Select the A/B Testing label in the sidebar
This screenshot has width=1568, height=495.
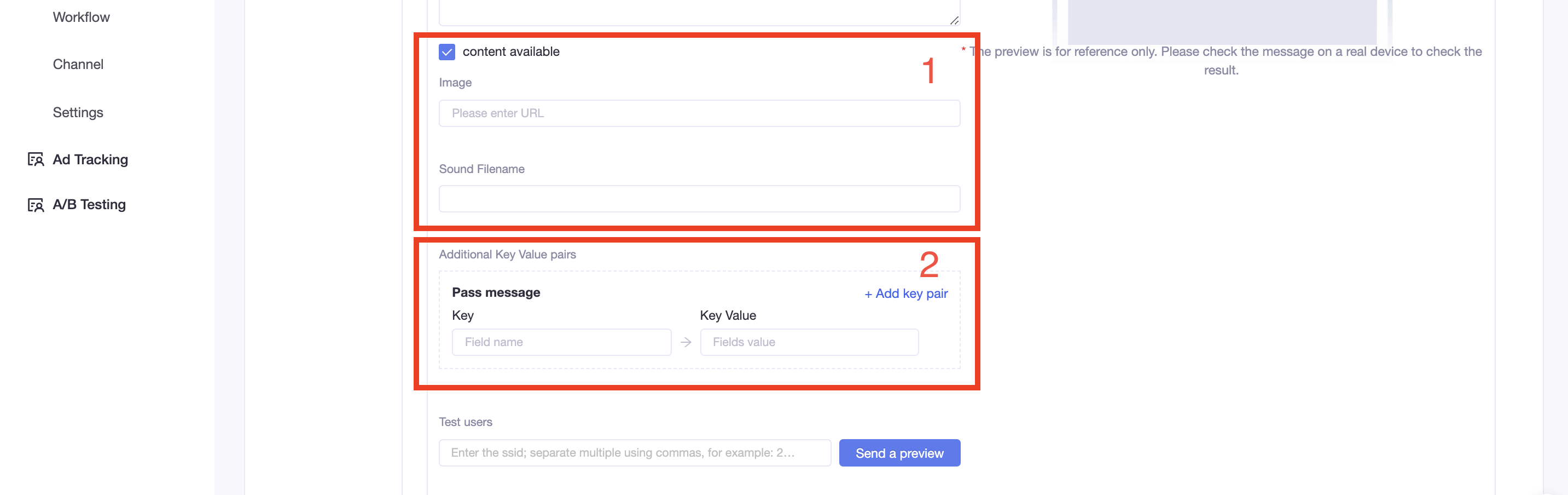point(89,205)
